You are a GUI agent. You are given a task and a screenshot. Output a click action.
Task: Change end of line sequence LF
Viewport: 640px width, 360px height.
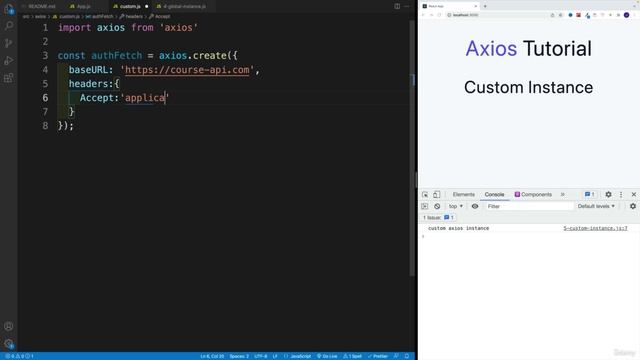pos(275,356)
